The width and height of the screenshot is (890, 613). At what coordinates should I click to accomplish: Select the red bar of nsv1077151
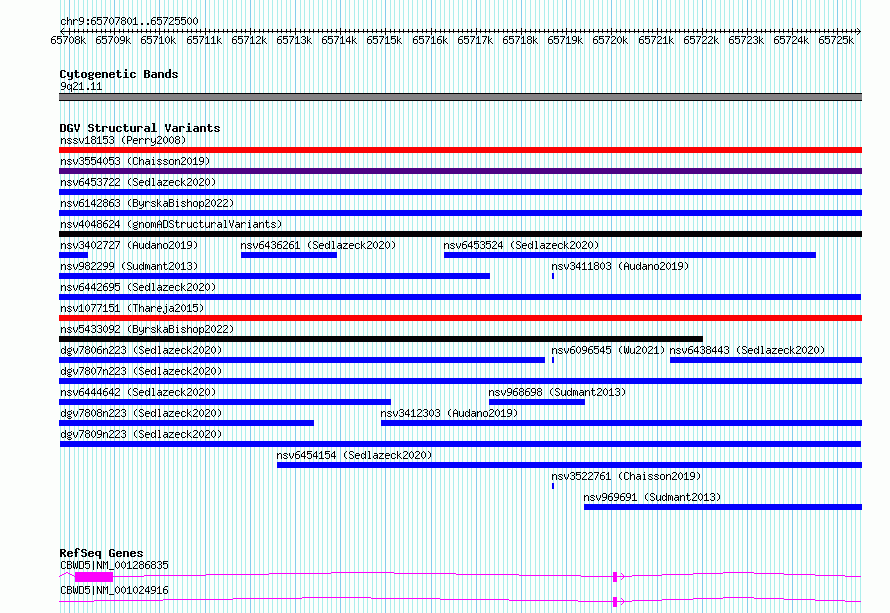pos(460,318)
